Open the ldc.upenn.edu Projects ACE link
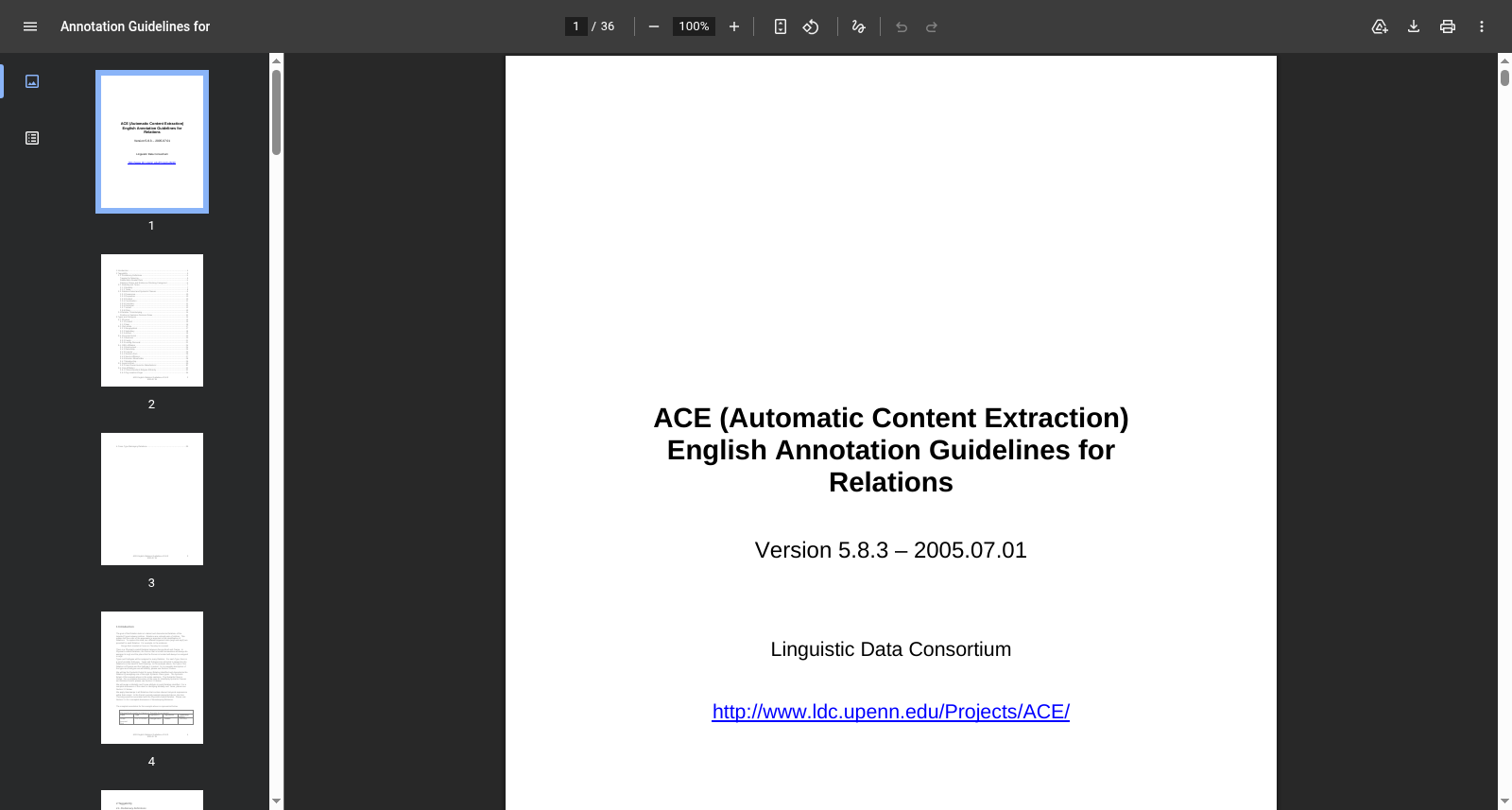The height and width of the screenshot is (810, 1512). tap(891, 712)
